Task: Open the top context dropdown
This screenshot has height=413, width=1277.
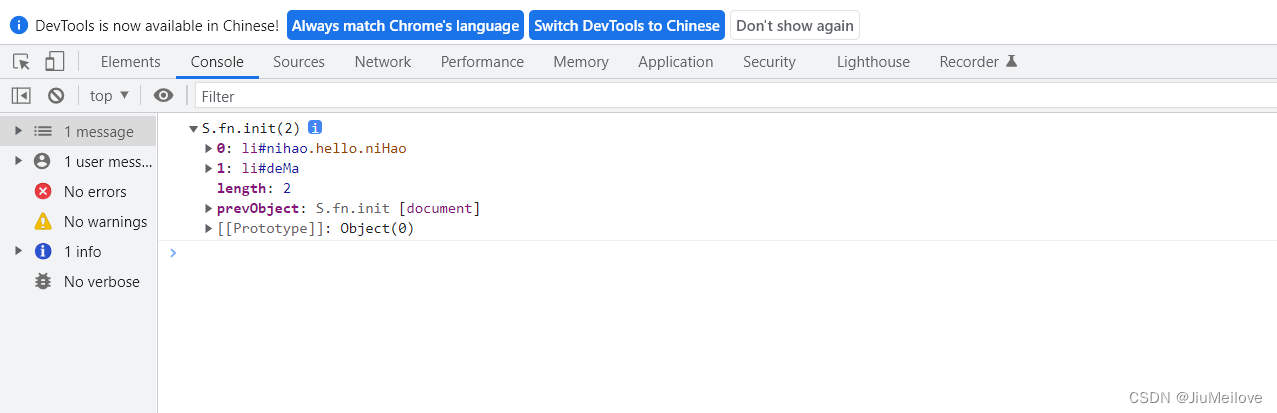Action: [109, 96]
